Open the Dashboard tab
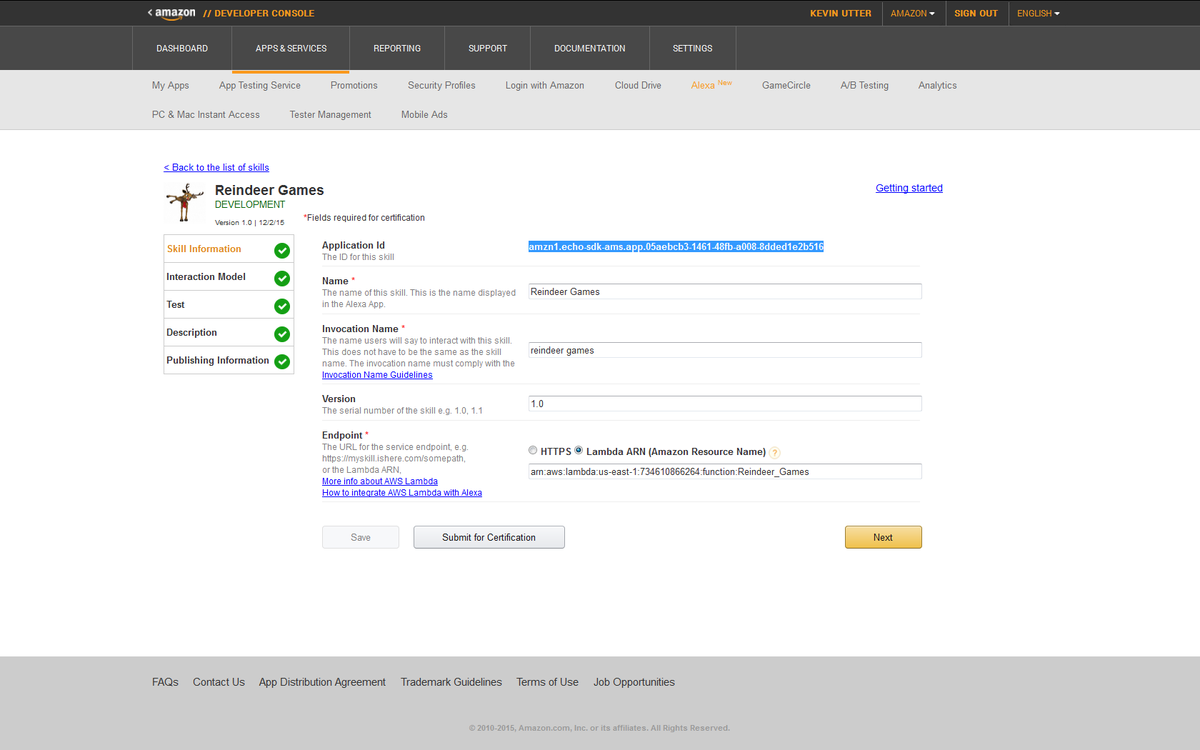Viewport: 1200px width, 750px height. pos(182,48)
